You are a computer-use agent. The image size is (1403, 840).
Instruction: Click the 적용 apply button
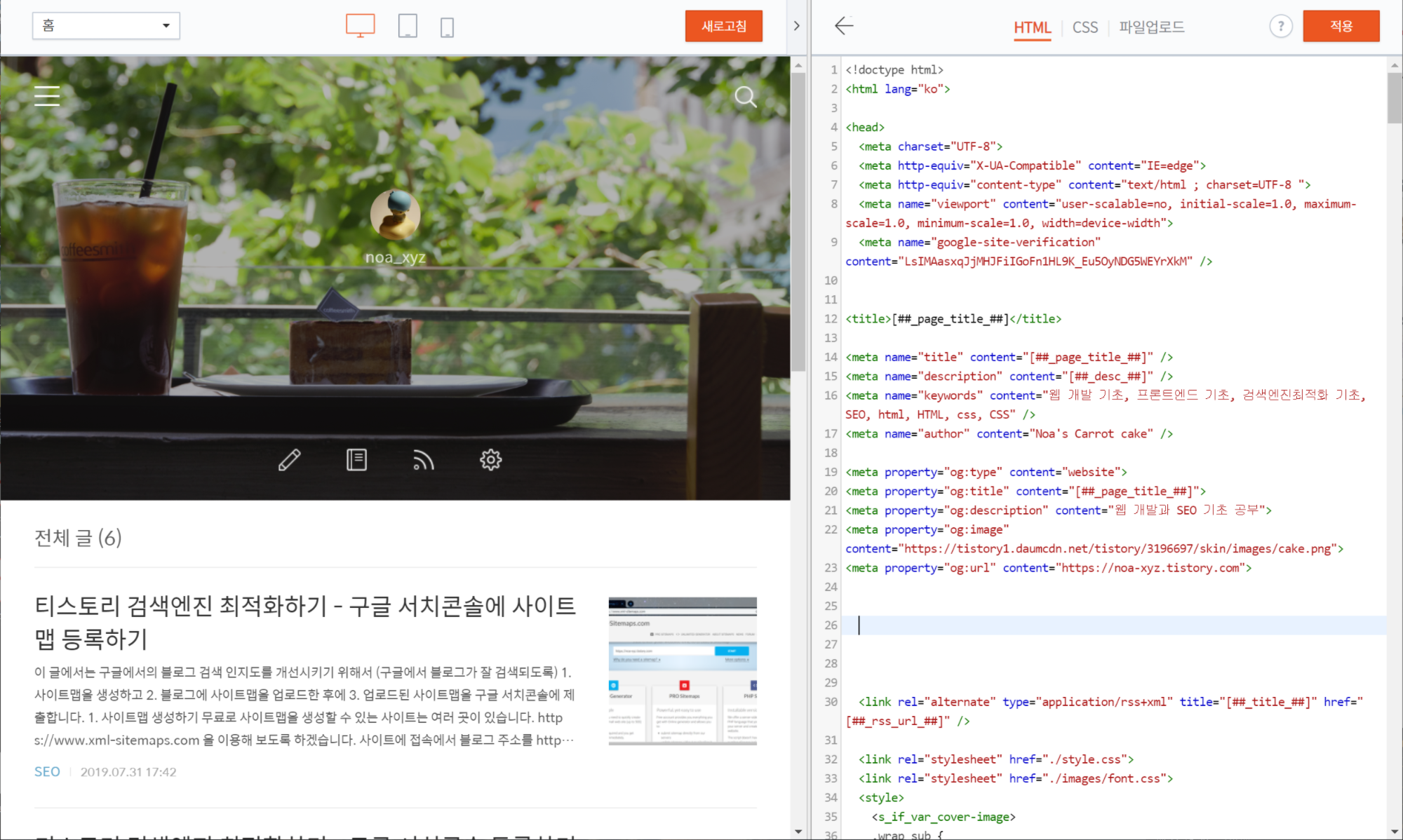pos(1341,27)
